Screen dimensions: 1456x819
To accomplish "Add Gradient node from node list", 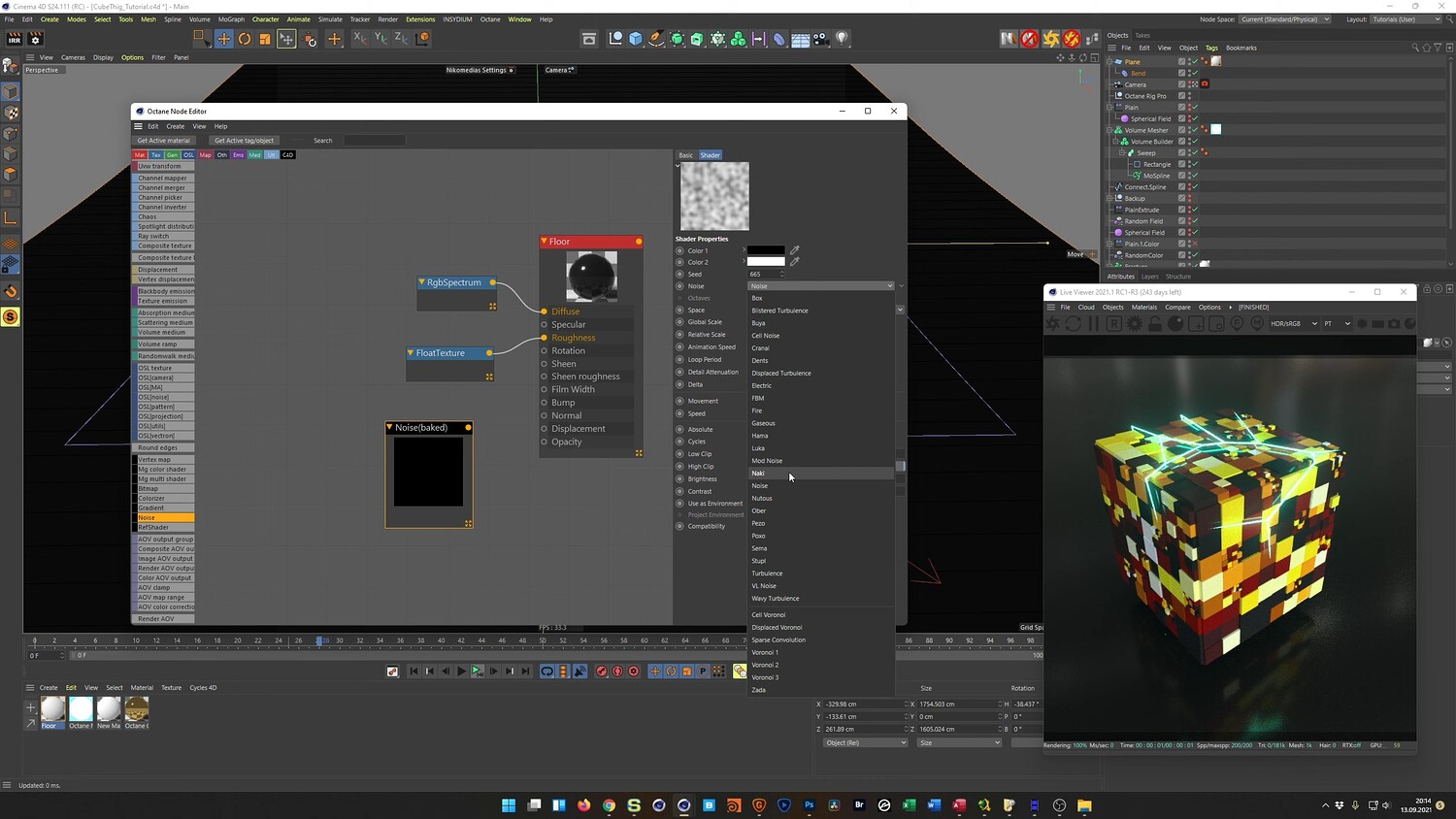I will tap(164, 508).
